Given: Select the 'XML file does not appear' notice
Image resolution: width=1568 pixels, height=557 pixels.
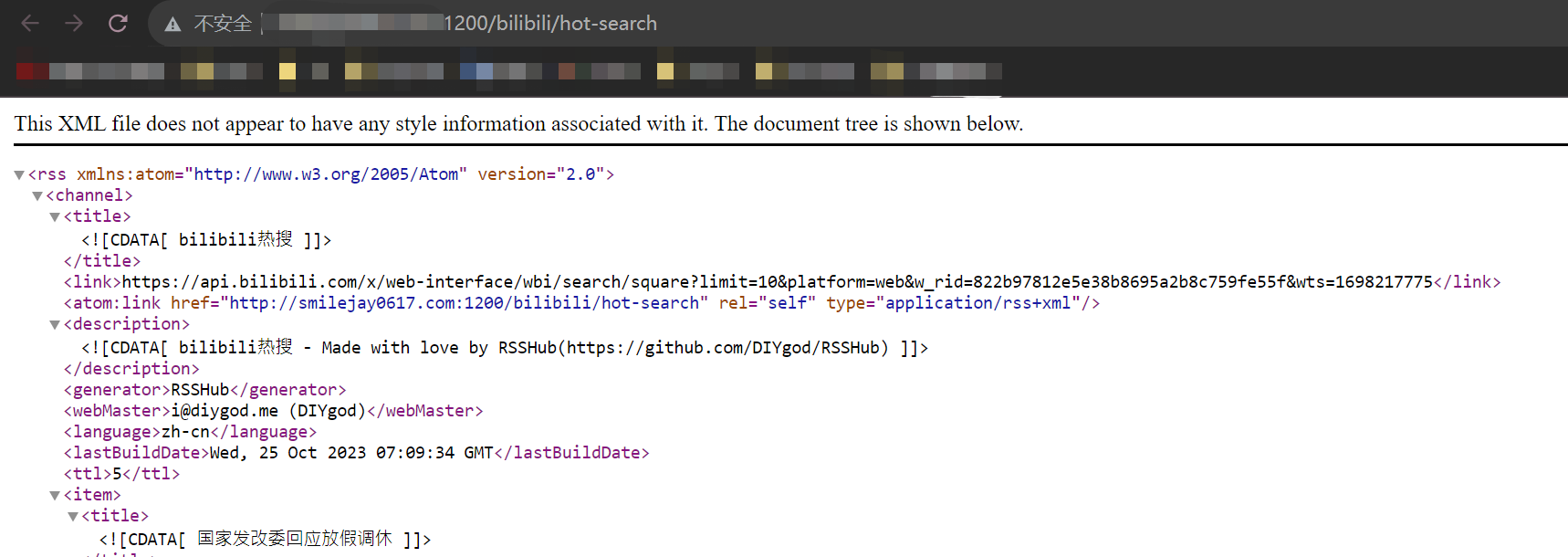Looking at the screenshot, I should coord(518,123).
